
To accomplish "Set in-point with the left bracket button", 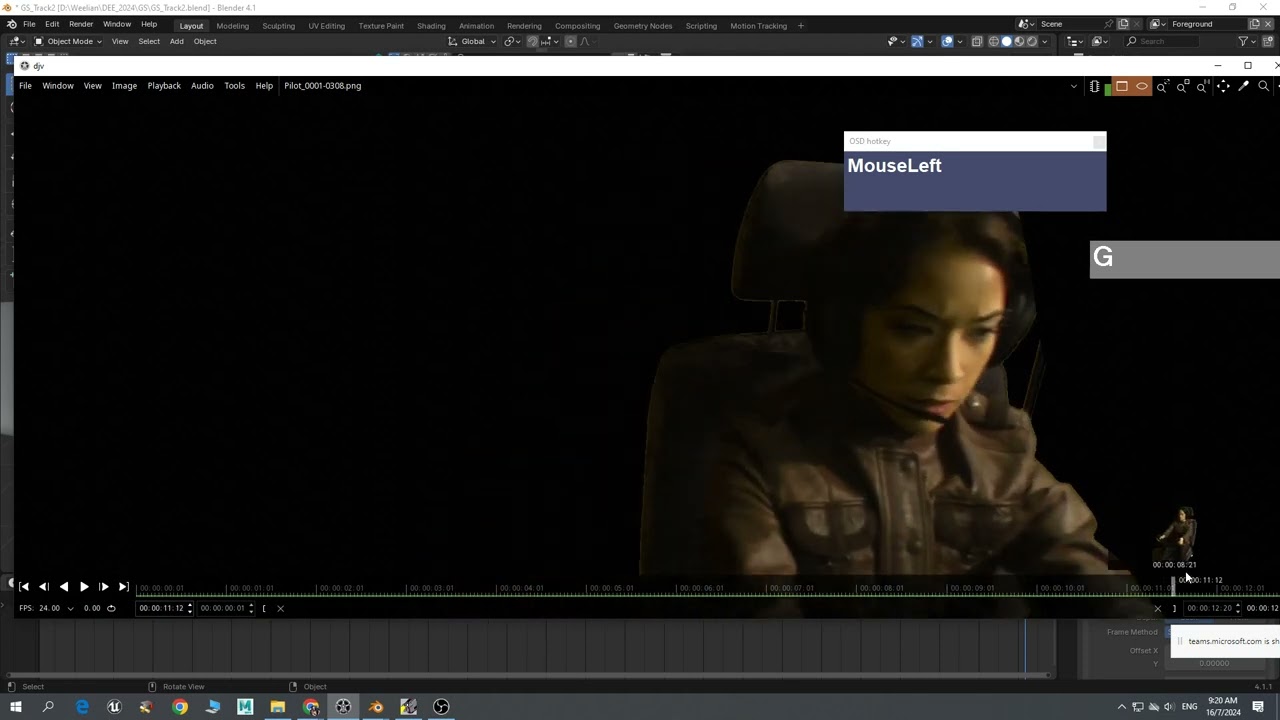I will [264, 608].
